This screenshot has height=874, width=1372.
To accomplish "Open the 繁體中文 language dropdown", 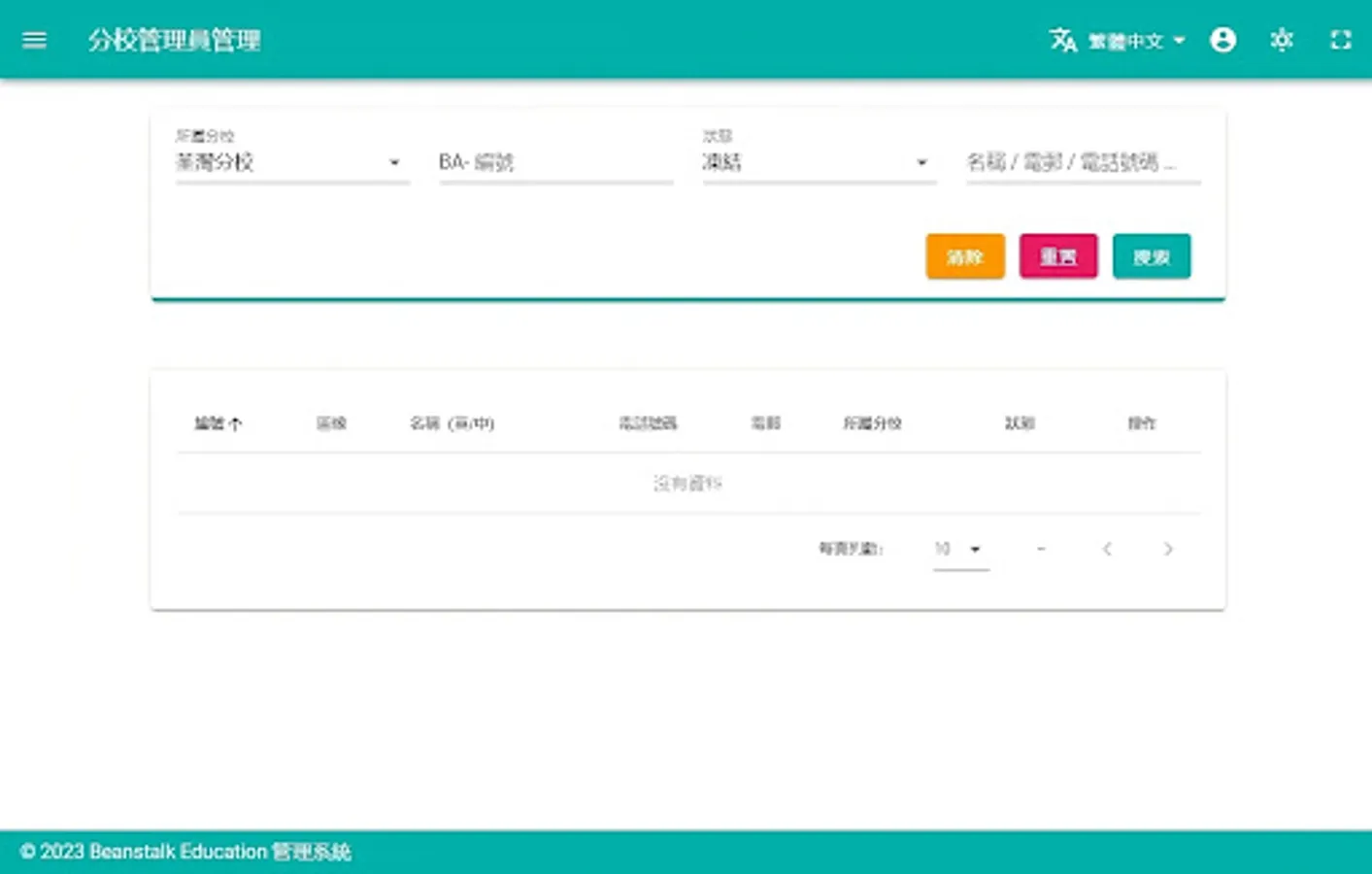I will (1137, 41).
